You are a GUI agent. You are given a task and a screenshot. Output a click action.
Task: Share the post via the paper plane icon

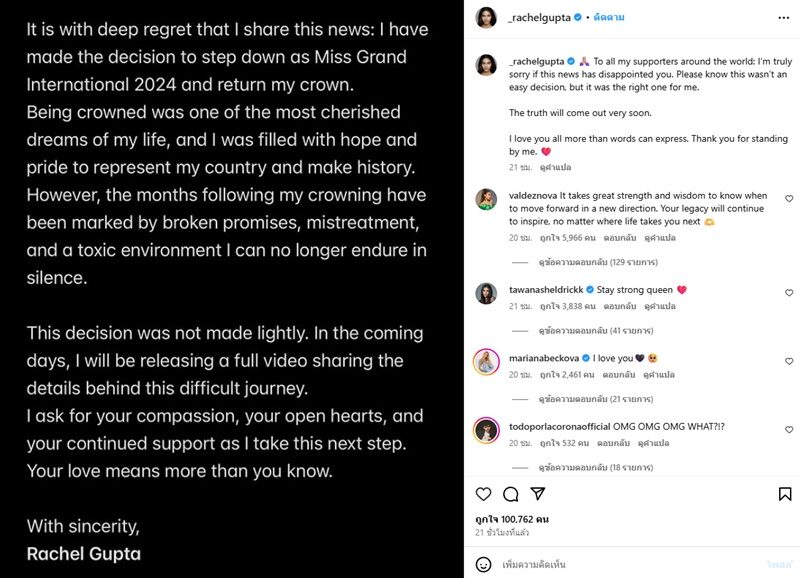point(537,494)
